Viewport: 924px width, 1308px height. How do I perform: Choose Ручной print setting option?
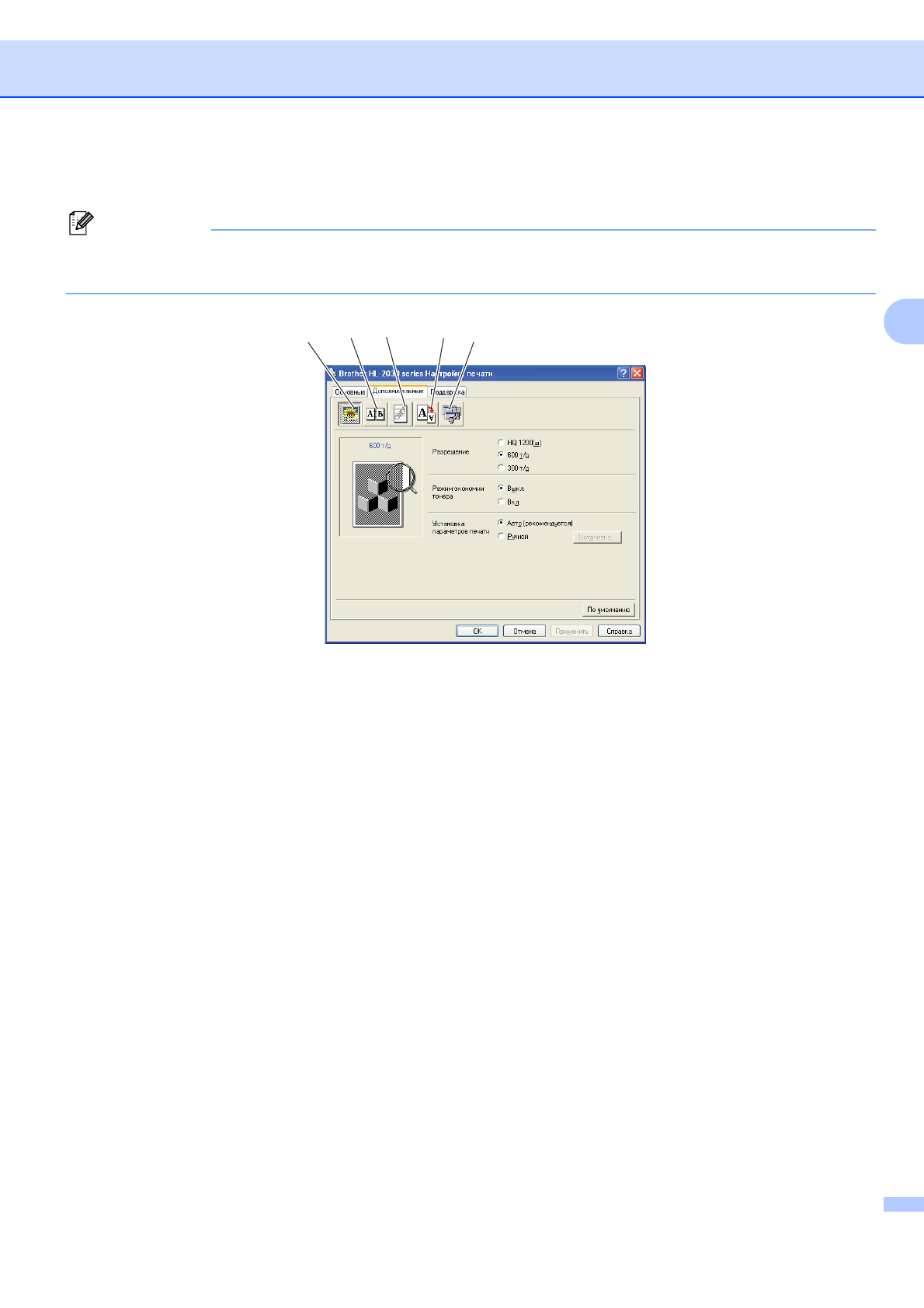pyautogui.click(x=501, y=537)
